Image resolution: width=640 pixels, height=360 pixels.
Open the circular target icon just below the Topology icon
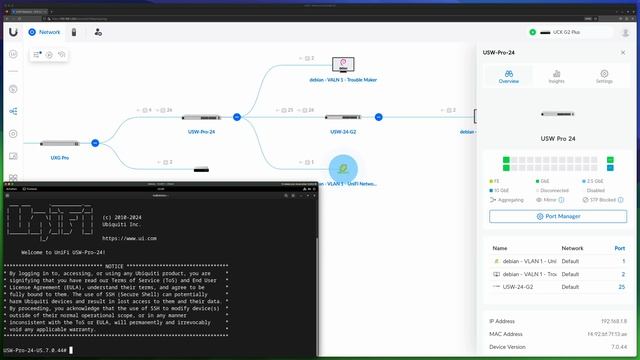coord(13,133)
